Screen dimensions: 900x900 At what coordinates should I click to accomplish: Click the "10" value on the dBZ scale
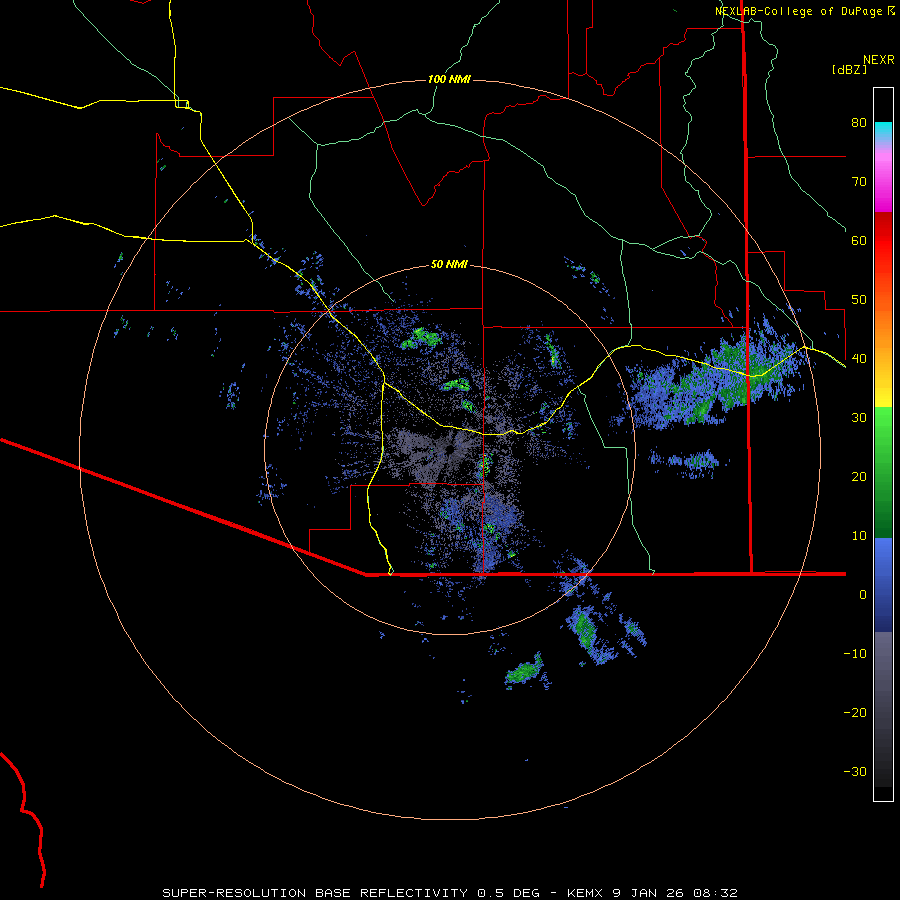tap(859, 536)
